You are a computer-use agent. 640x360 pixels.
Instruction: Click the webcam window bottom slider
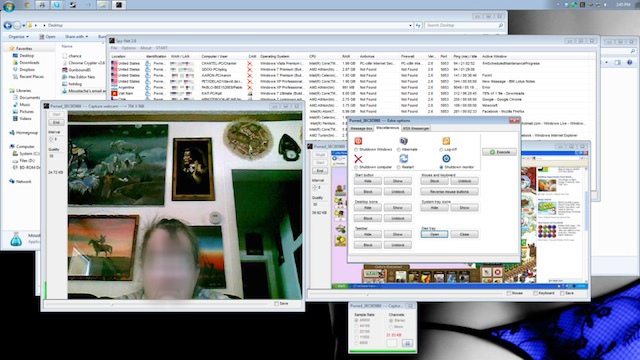click(157, 304)
